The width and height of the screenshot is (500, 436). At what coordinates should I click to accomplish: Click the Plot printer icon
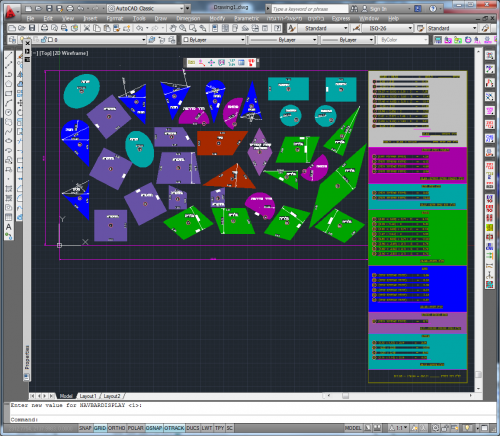[x=44, y=28]
